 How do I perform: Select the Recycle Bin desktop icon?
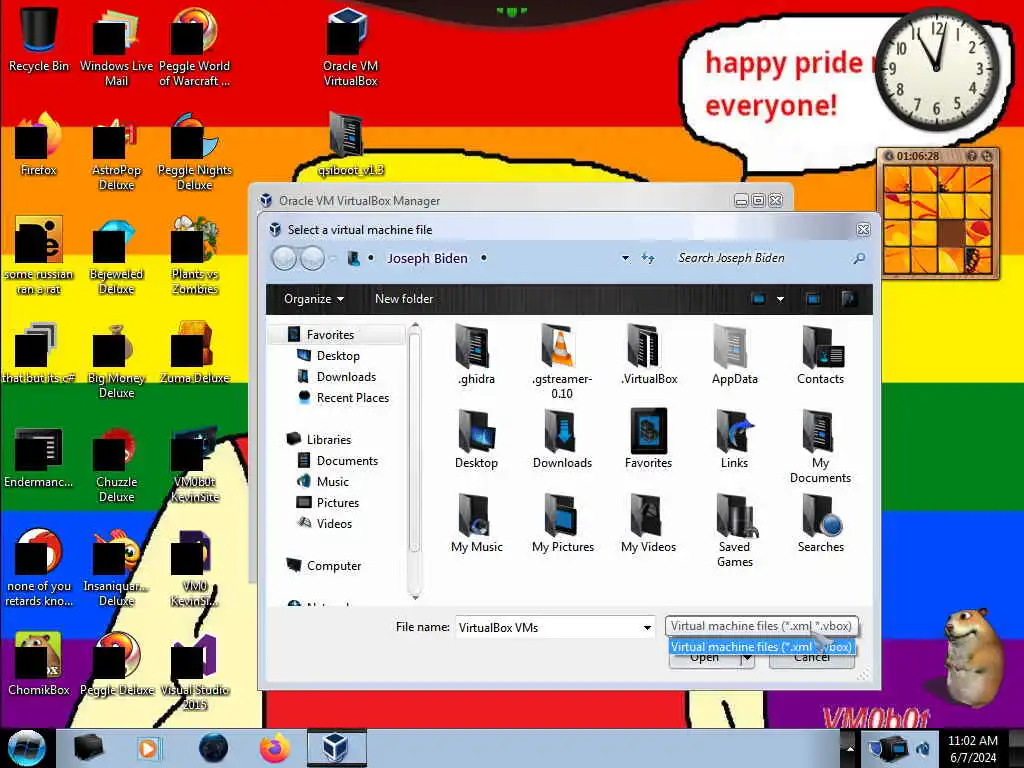click(39, 39)
